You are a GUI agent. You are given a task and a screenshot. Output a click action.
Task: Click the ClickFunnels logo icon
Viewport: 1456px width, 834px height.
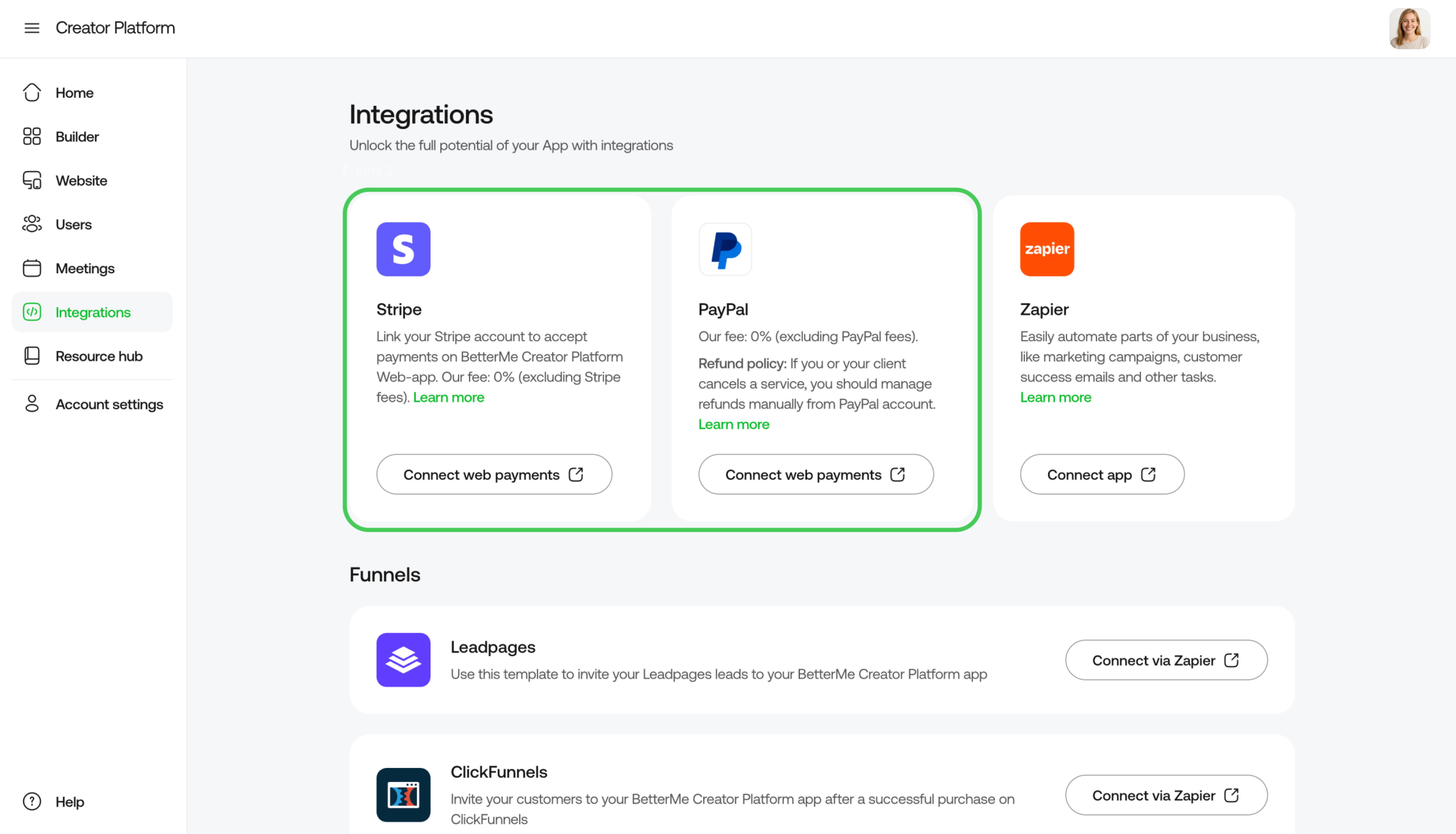pos(403,795)
